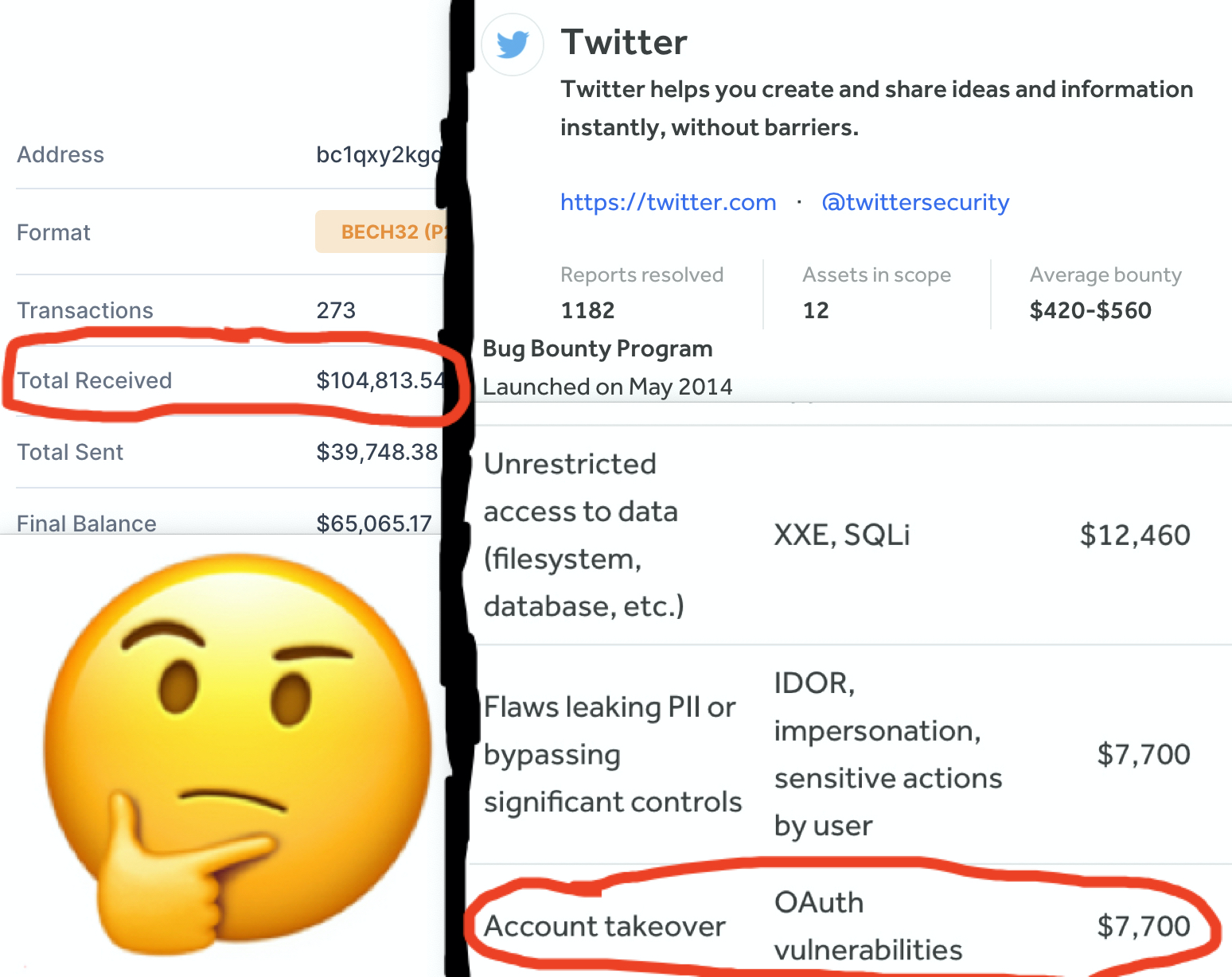Screen dimensions: 1232x977
Task: Toggle the Final Balance row display
Action: coord(86,523)
